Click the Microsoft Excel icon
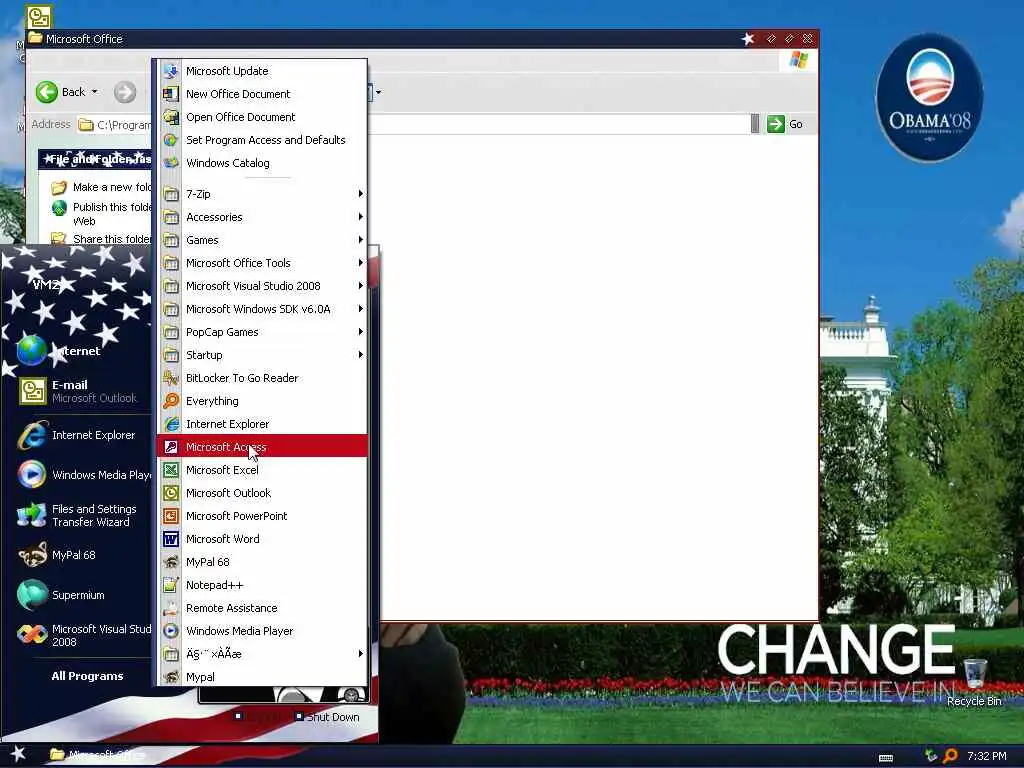This screenshot has width=1024, height=768. [171, 470]
